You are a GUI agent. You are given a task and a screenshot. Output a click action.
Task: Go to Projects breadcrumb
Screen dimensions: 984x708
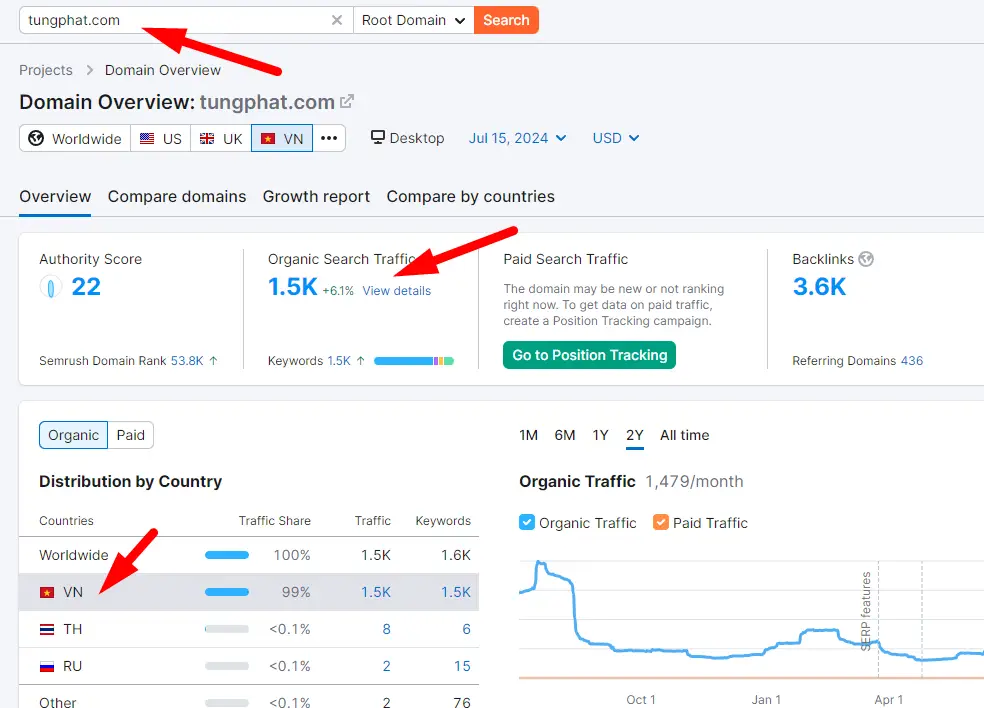pyautogui.click(x=46, y=70)
